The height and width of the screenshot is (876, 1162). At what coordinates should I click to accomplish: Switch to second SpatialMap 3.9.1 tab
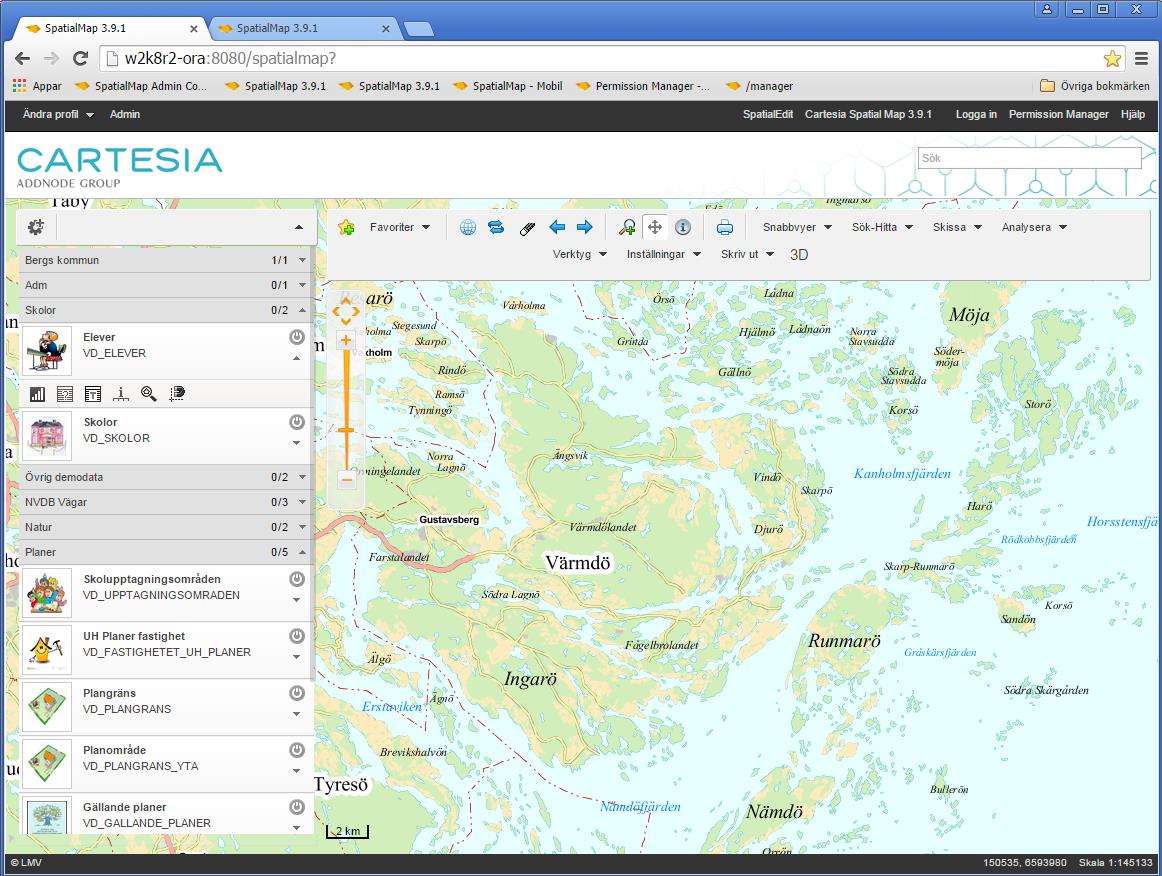tap(304, 28)
